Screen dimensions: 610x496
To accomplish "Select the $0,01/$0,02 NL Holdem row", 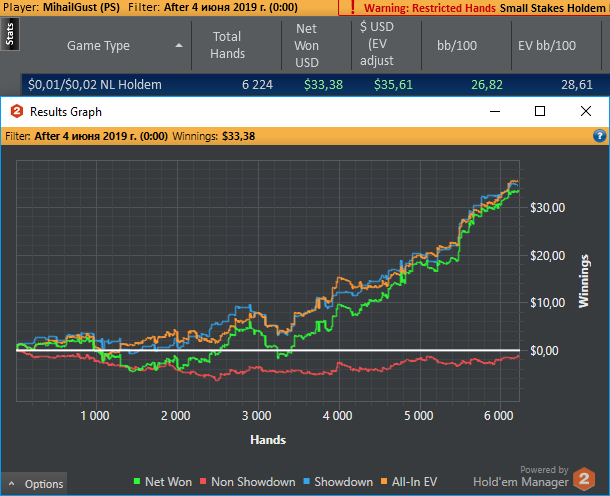I will click(95, 85).
